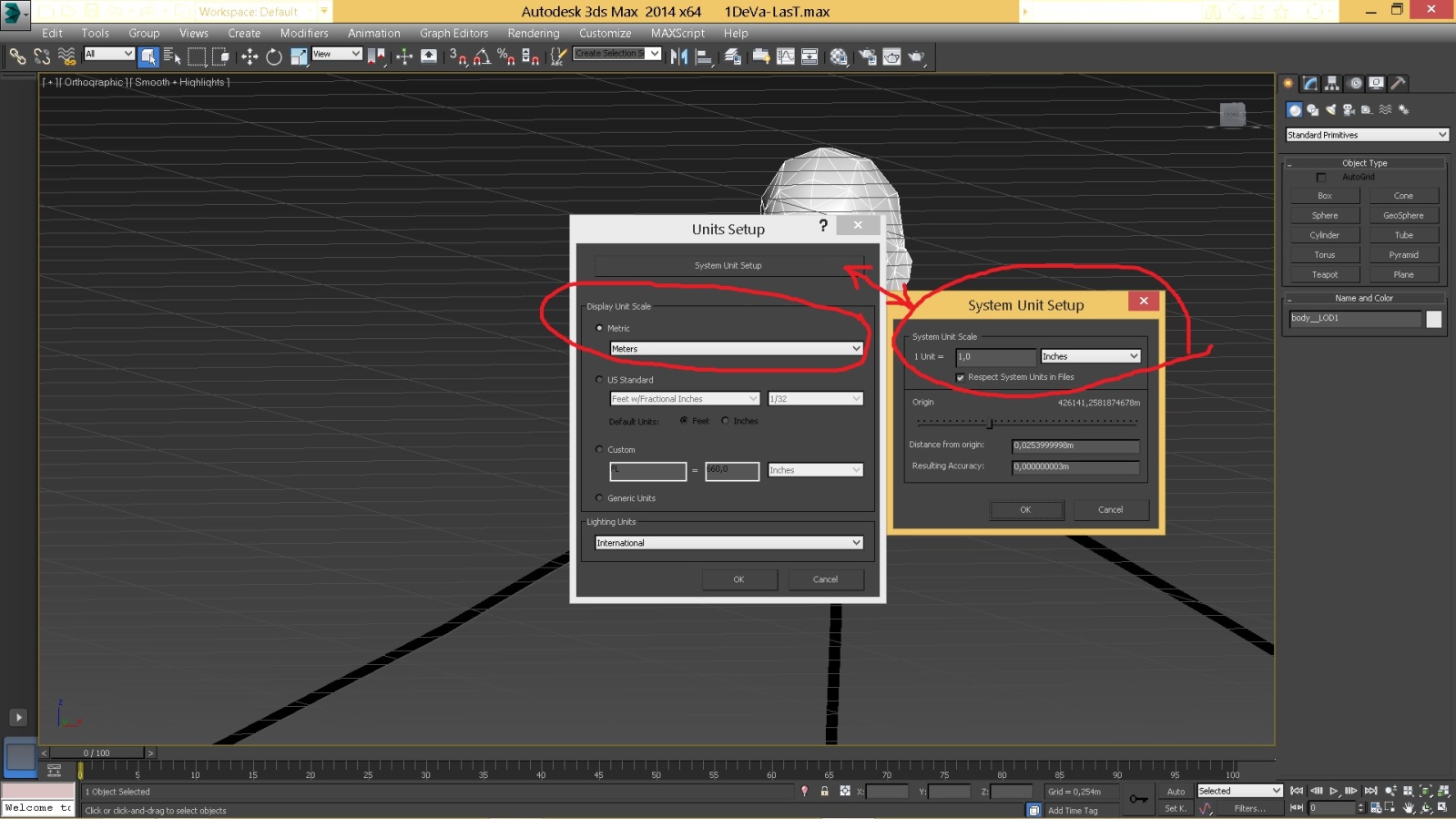
Task: Switch to Modify command panel tab
Action: pyautogui.click(x=1310, y=83)
